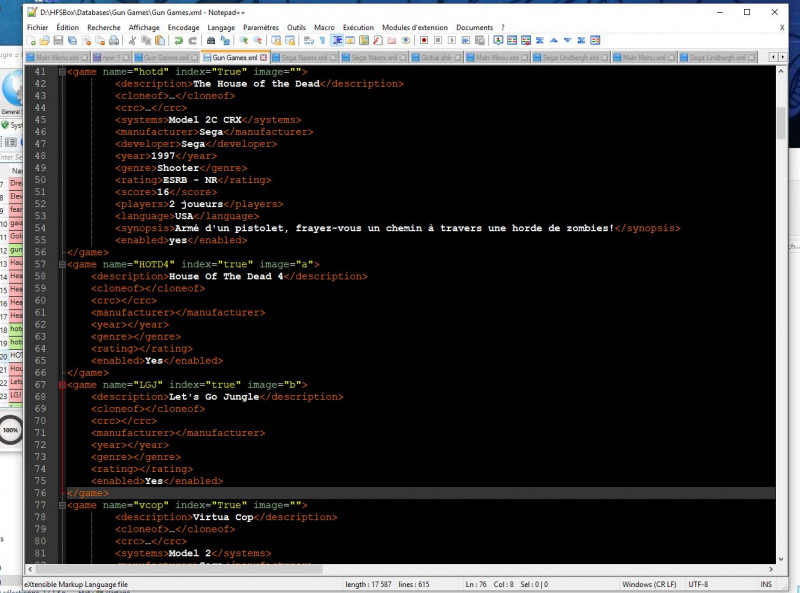Collapse the hotd game block at line 41
Screen dimensions: 800x593
point(62,72)
